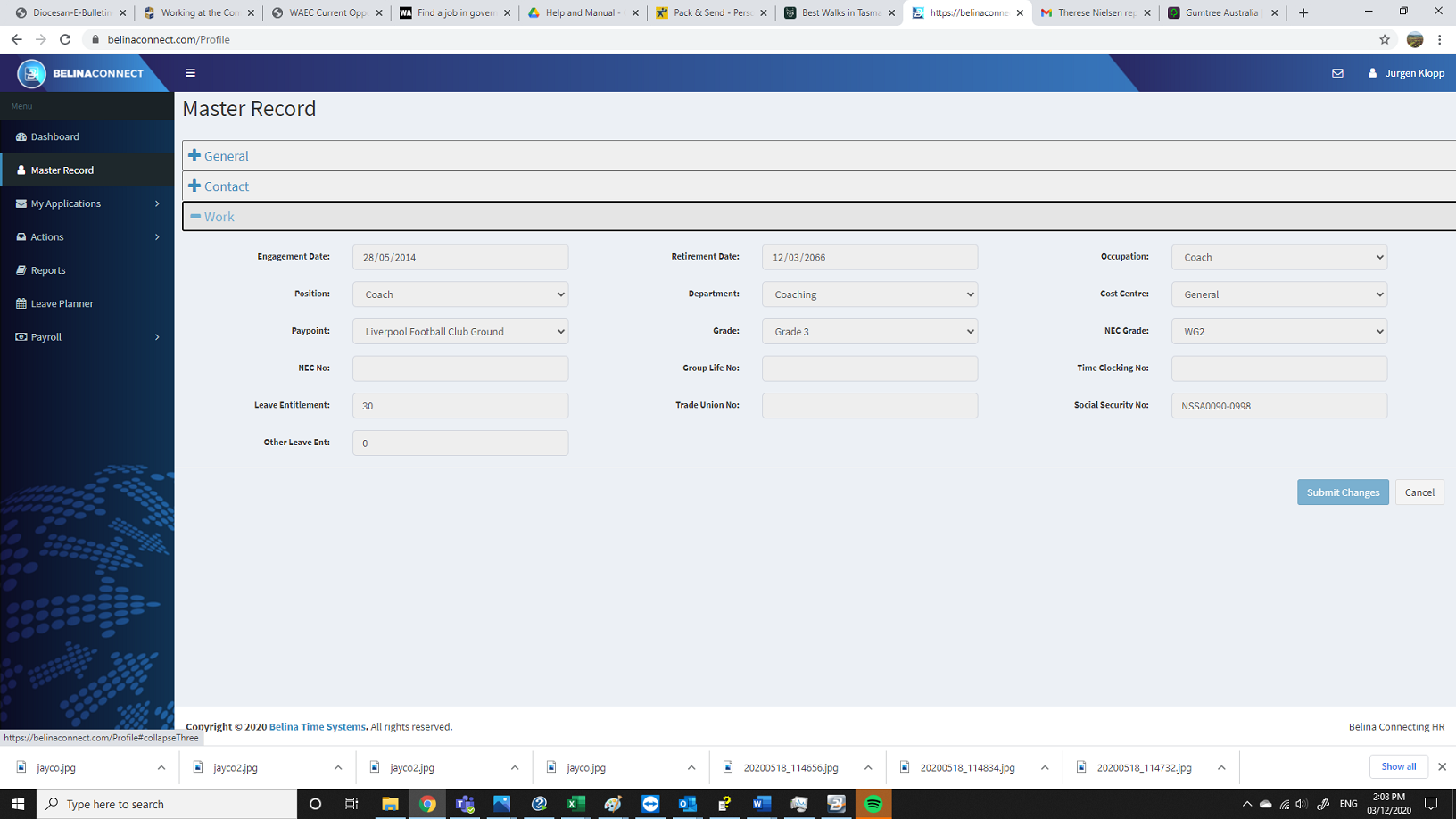Image resolution: width=1456 pixels, height=819 pixels.
Task: Open chevron menu for 20200518_114656.jpg download
Action: [868, 767]
